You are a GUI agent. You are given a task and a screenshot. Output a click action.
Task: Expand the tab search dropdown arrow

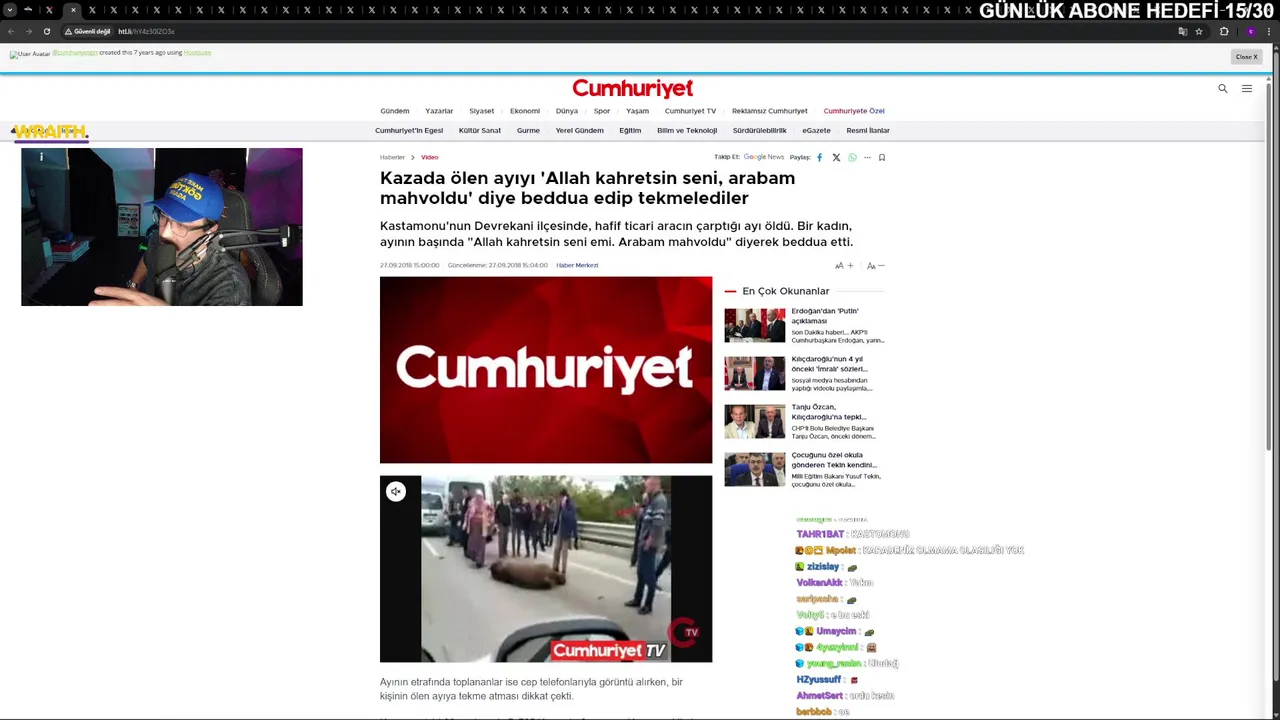(x=9, y=10)
